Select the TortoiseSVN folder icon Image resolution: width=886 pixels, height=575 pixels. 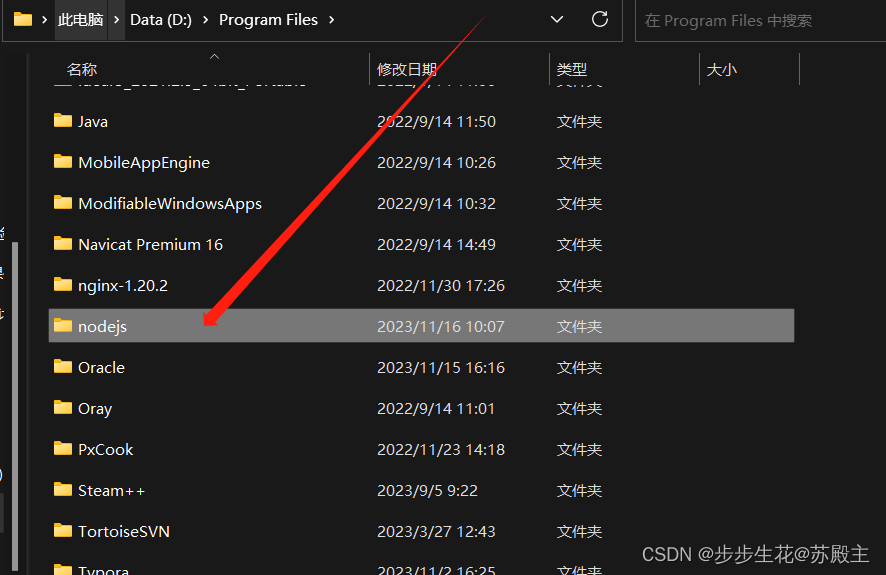(63, 531)
